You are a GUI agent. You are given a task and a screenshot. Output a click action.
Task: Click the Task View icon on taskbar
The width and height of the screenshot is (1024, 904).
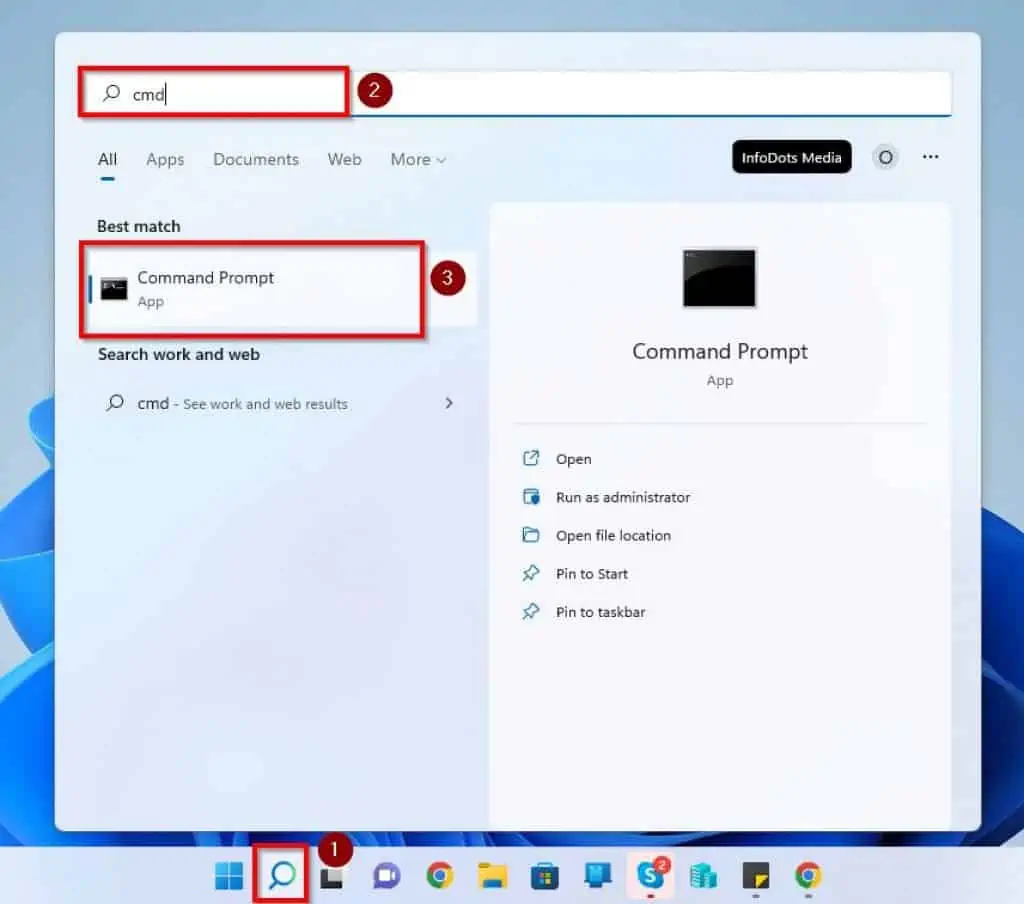(332, 877)
